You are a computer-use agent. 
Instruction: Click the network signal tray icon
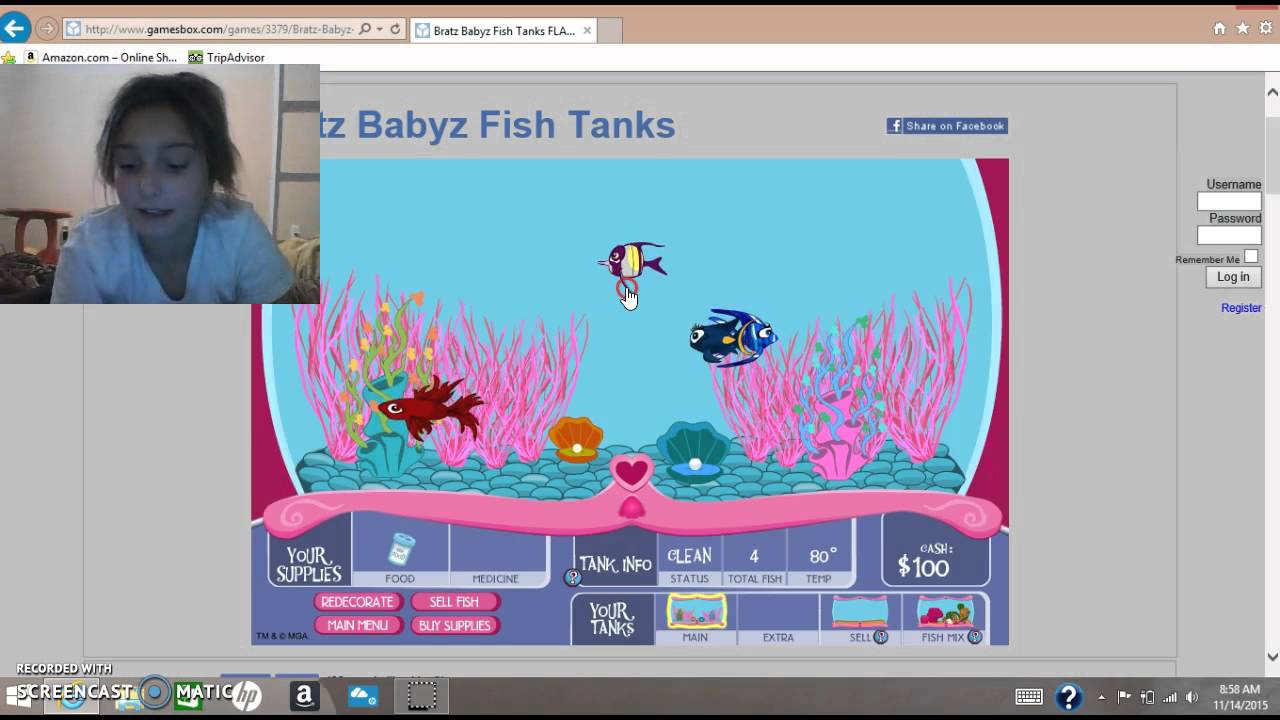[1170, 697]
